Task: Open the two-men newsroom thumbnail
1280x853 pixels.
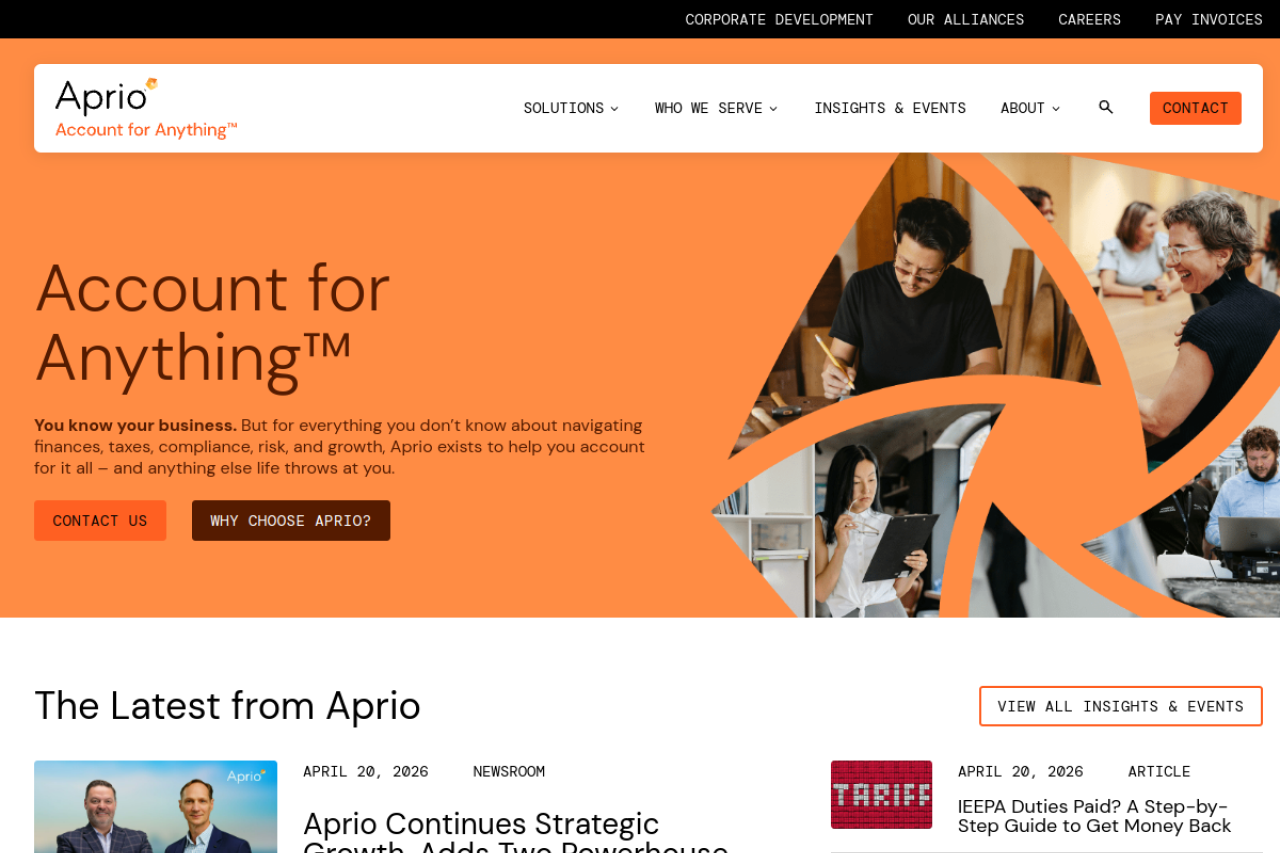Action: [156, 807]
